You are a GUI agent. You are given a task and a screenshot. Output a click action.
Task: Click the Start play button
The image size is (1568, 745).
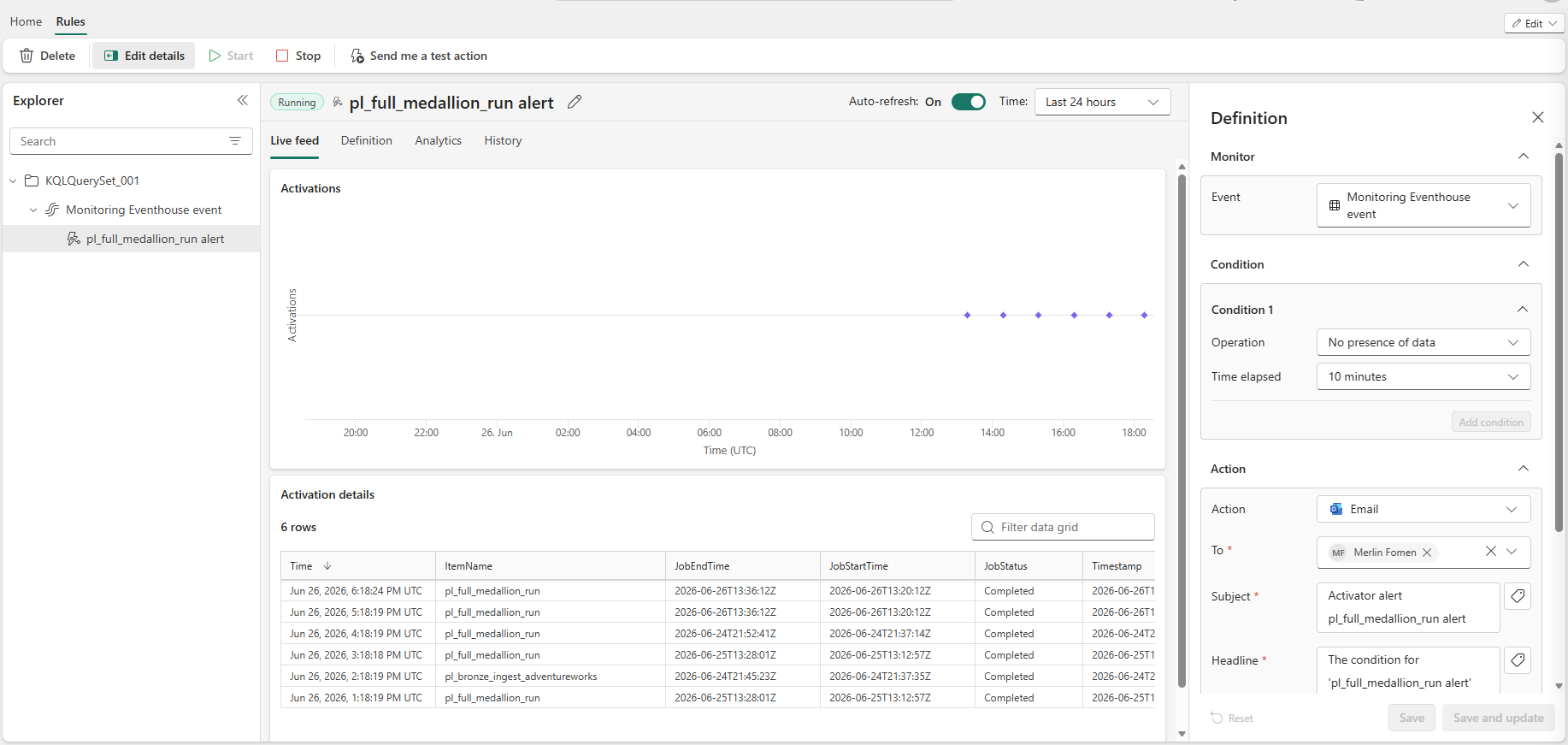point(231,56)
